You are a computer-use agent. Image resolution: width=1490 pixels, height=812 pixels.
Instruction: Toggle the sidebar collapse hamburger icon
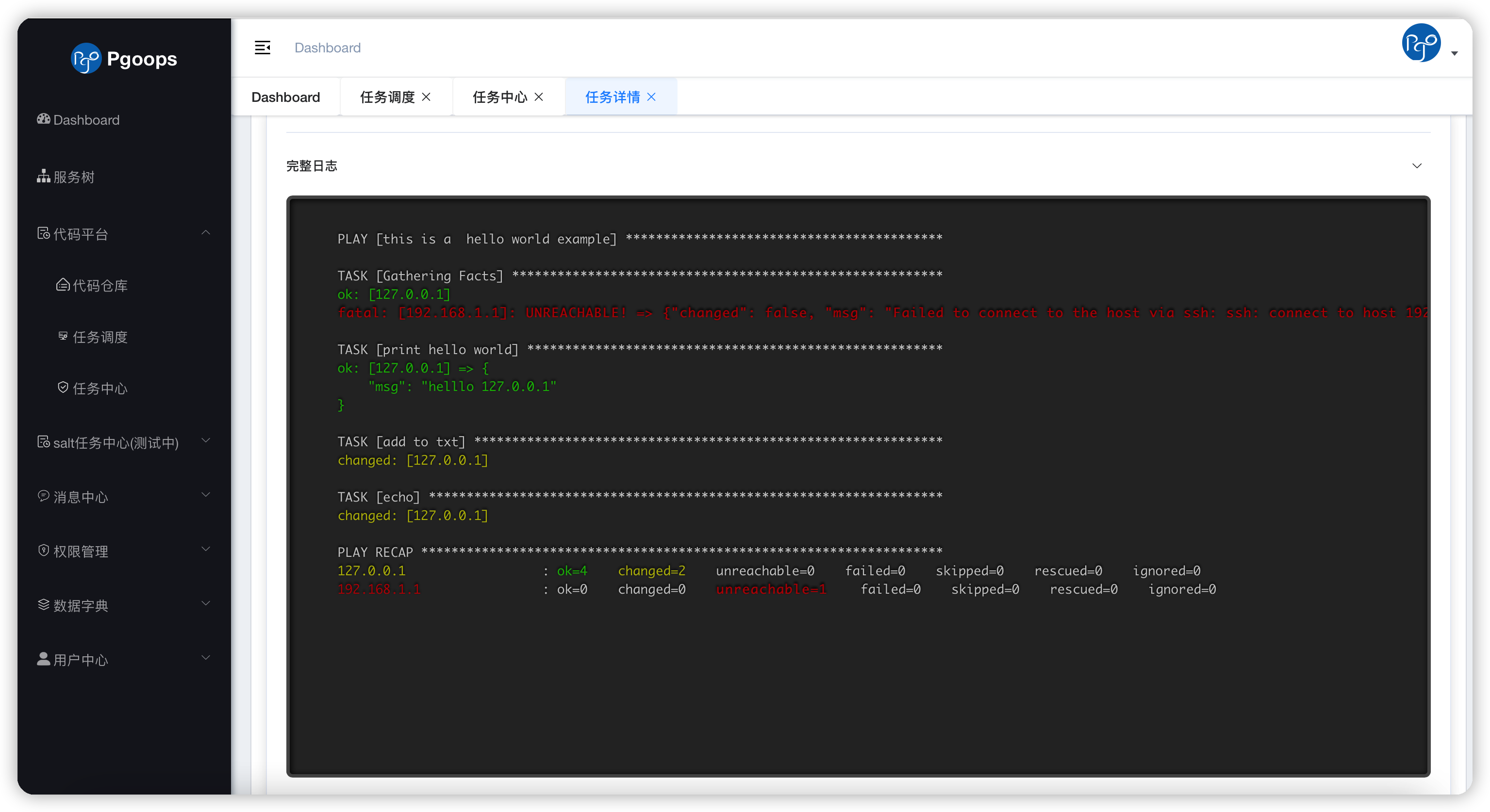[263, 48]
